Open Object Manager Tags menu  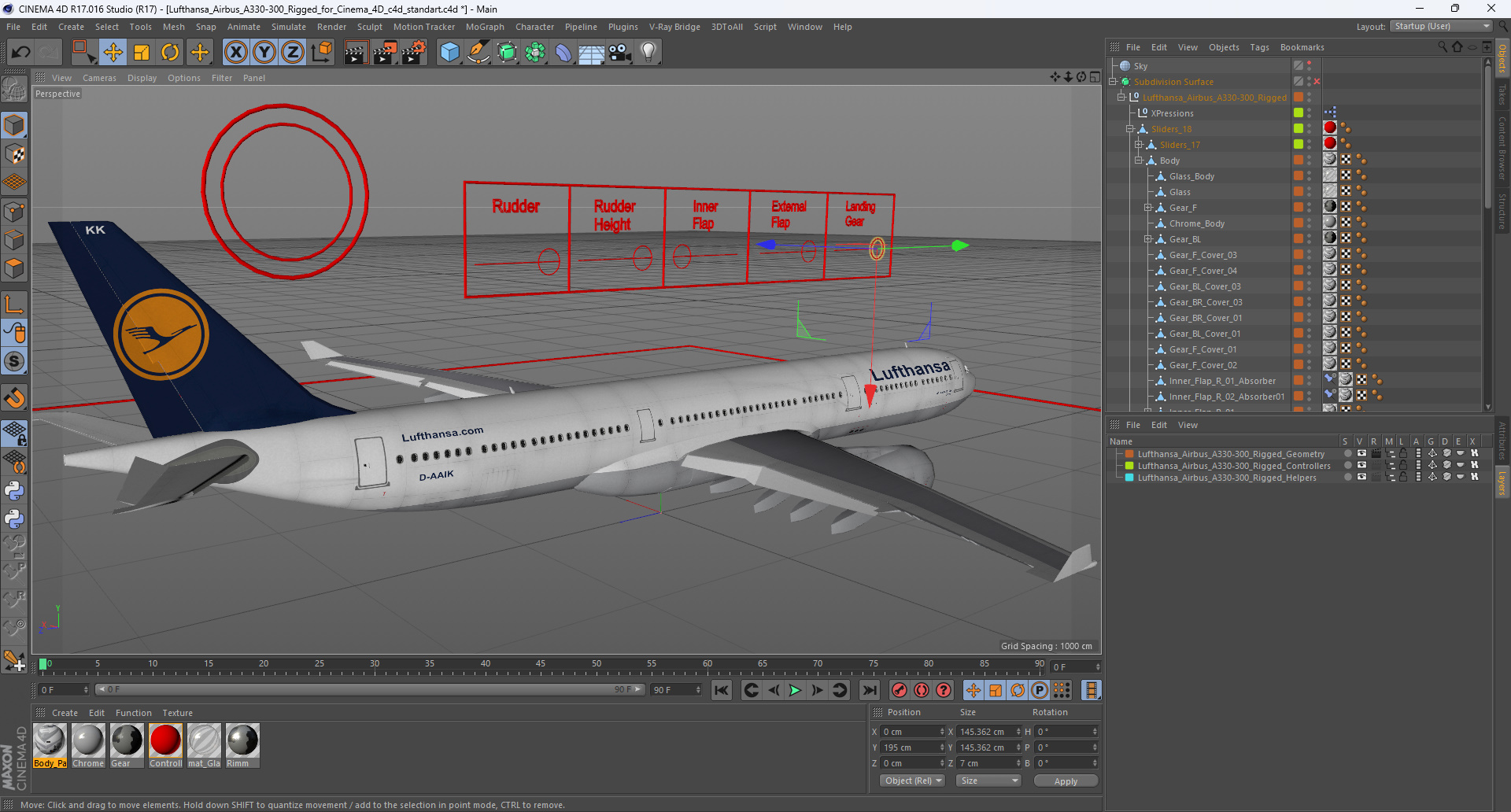coord(1259,47)
